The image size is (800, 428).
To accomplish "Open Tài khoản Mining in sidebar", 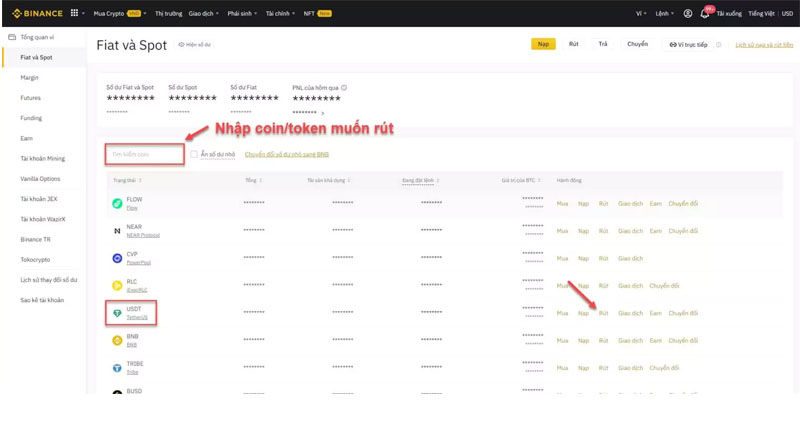I will pyautogui.click(x=42, y=159).
